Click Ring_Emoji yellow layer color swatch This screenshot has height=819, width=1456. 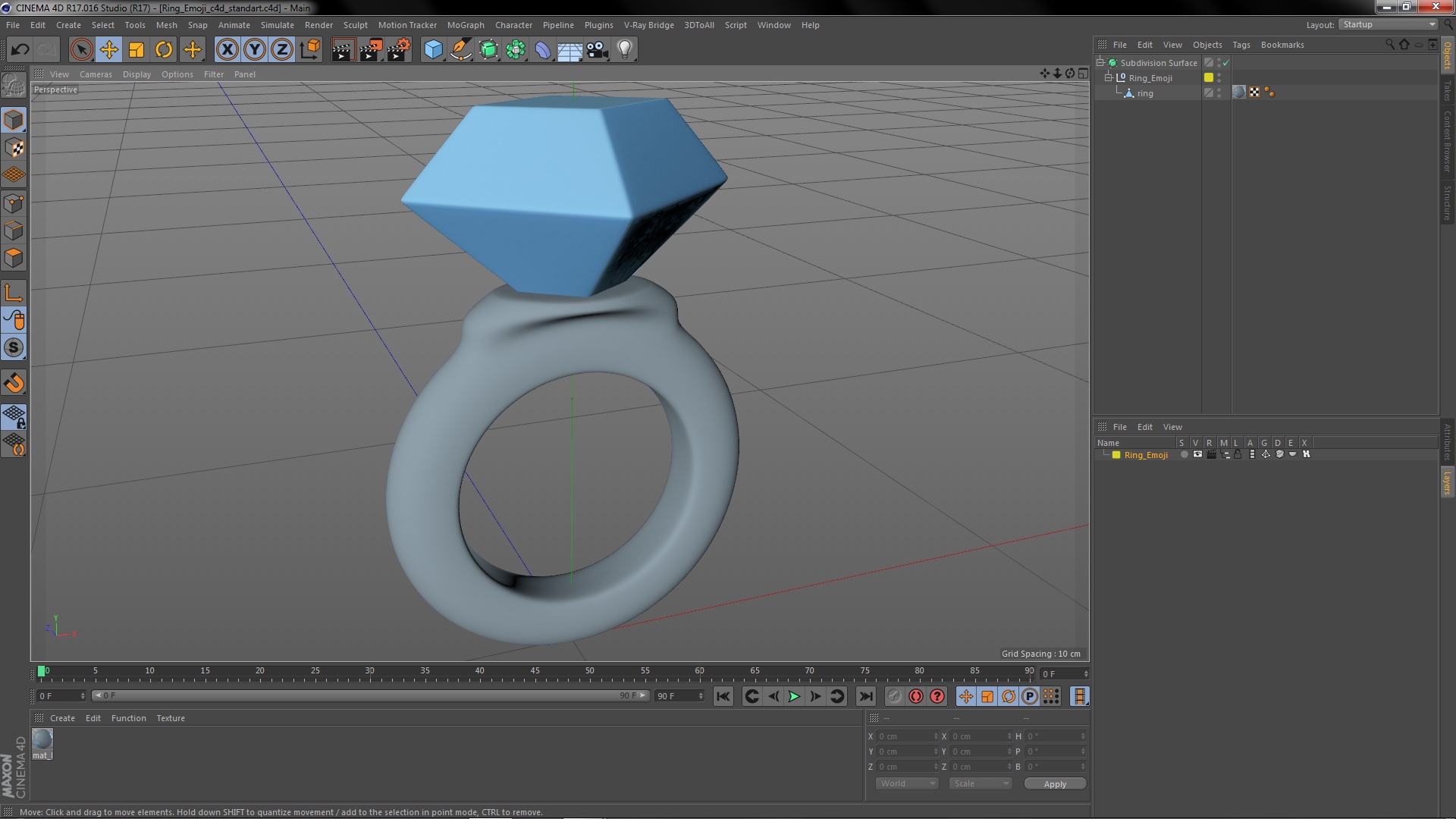[1116, 455]
